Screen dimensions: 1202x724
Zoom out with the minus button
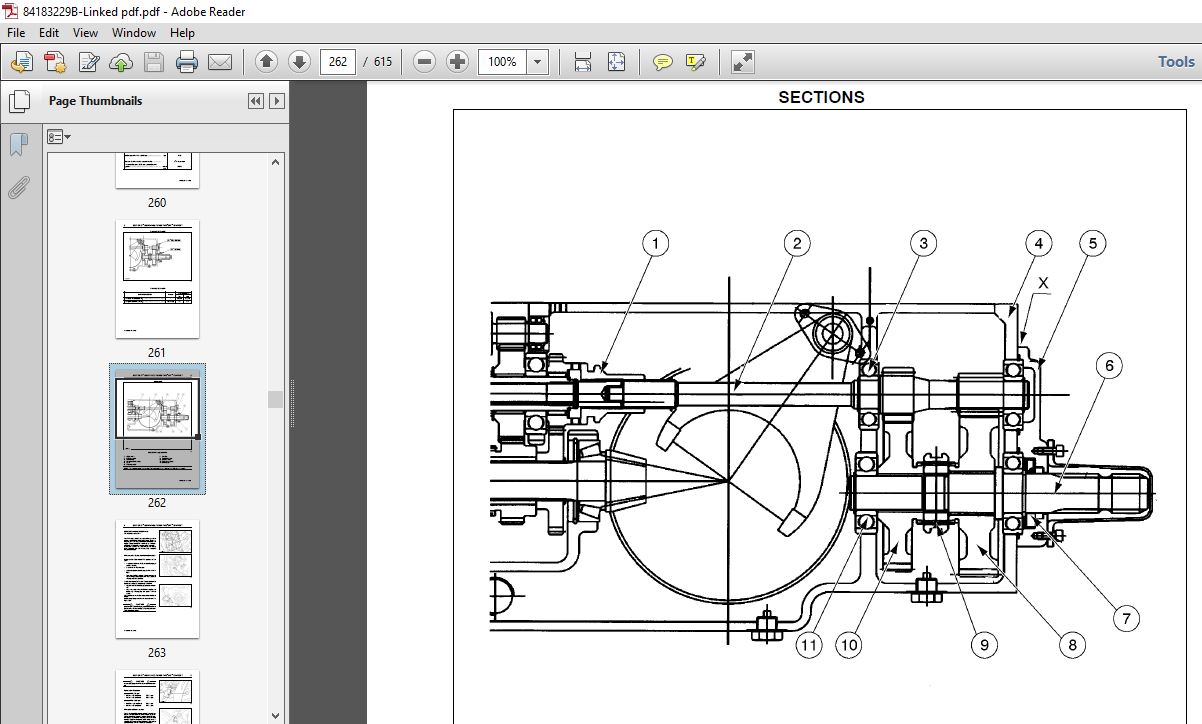[424, 62]
